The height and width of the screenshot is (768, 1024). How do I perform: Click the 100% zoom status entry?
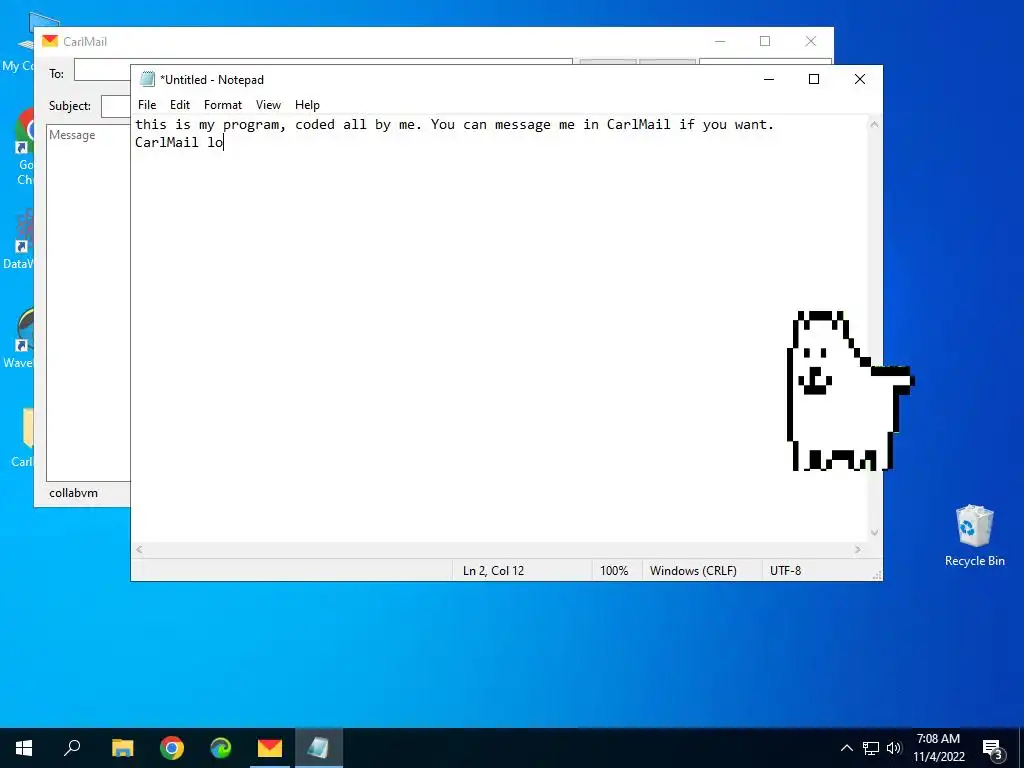coord(614,571)
